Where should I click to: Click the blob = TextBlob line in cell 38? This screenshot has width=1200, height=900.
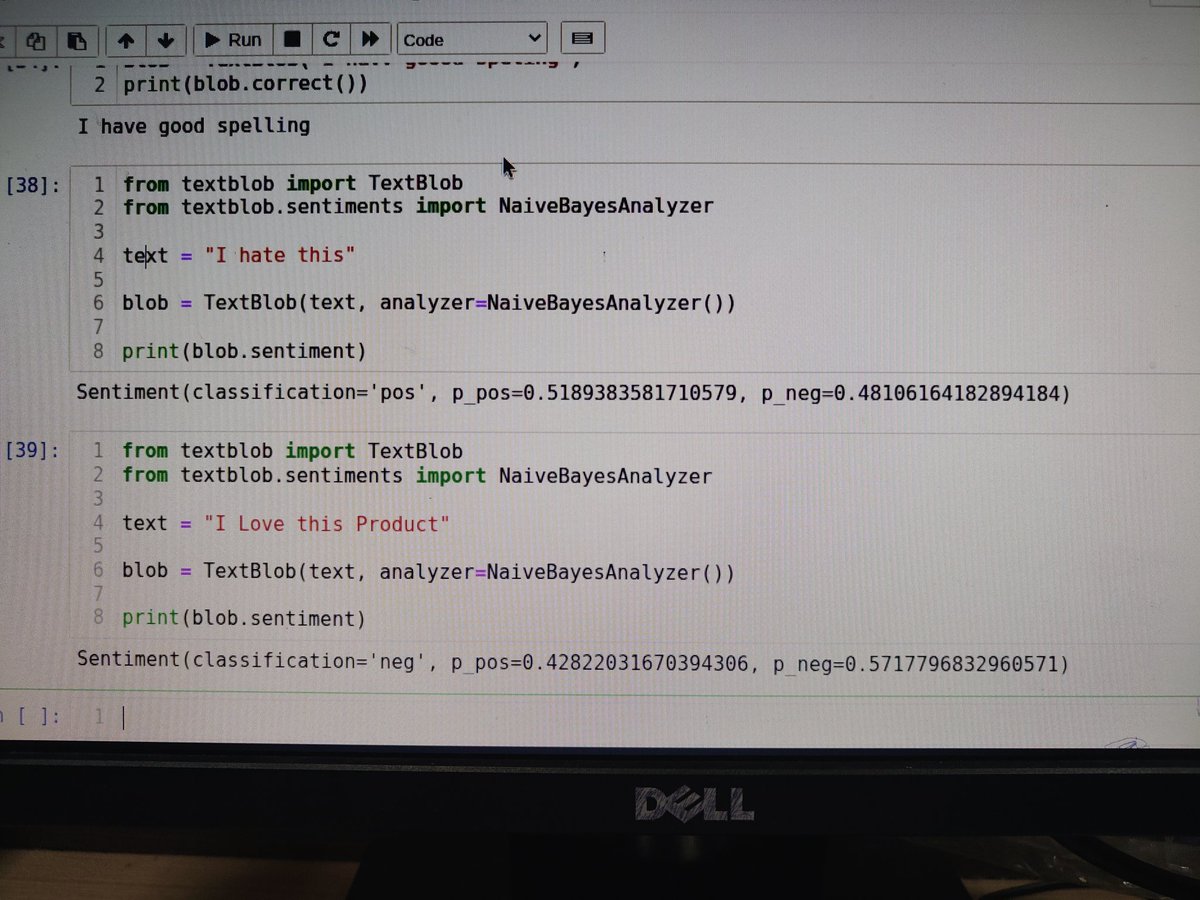click(428, 303)
